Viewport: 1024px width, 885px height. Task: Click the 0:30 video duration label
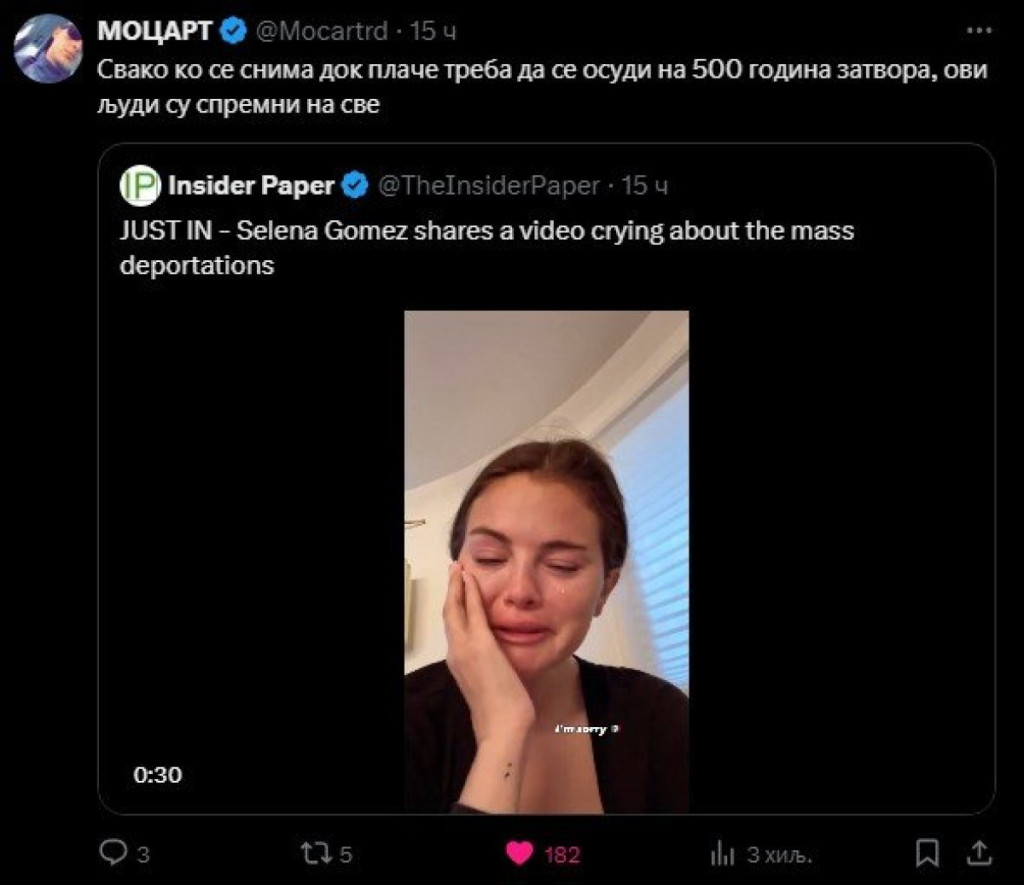(158, 774)
